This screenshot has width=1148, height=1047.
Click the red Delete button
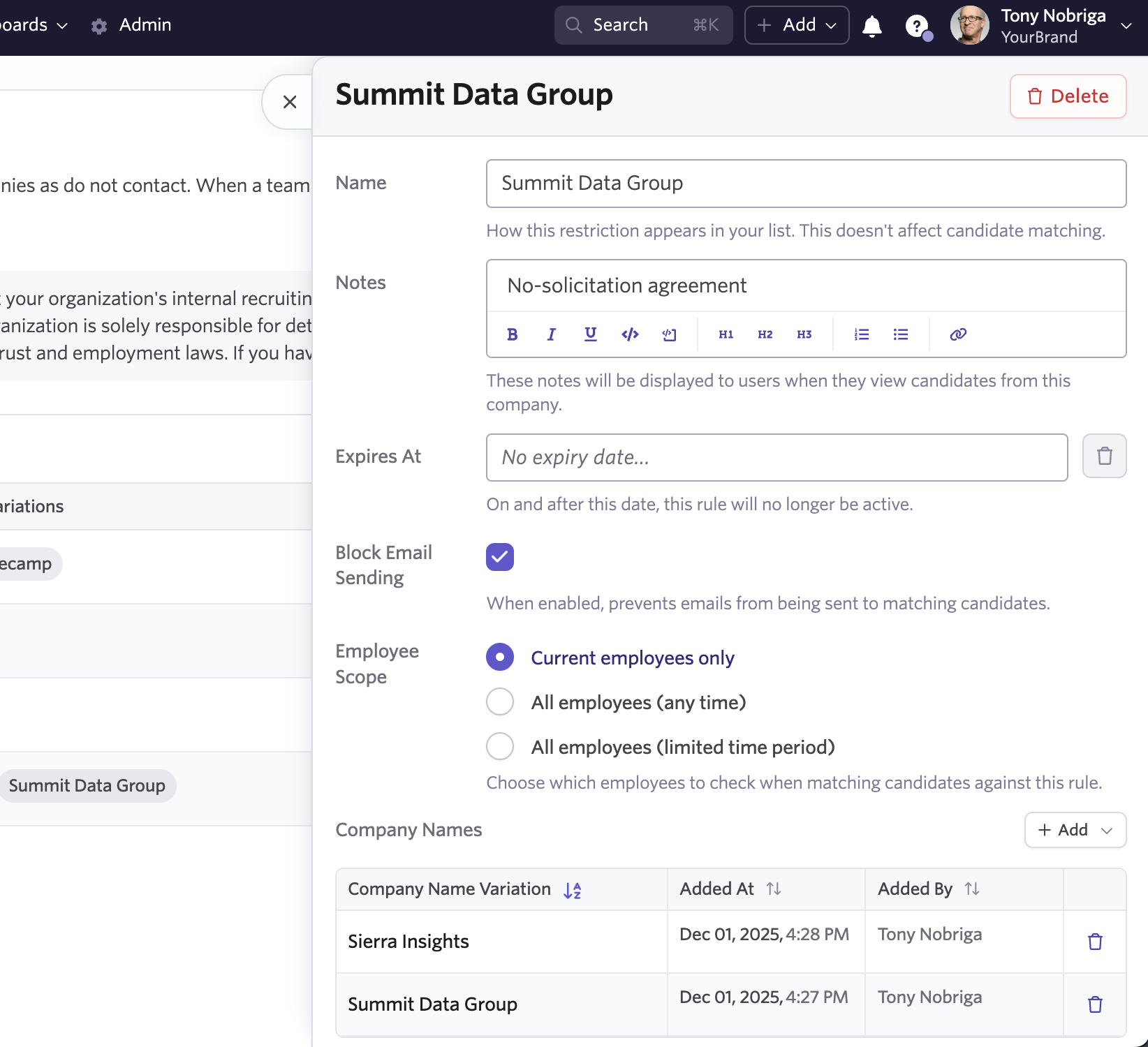click(1068, 96)
